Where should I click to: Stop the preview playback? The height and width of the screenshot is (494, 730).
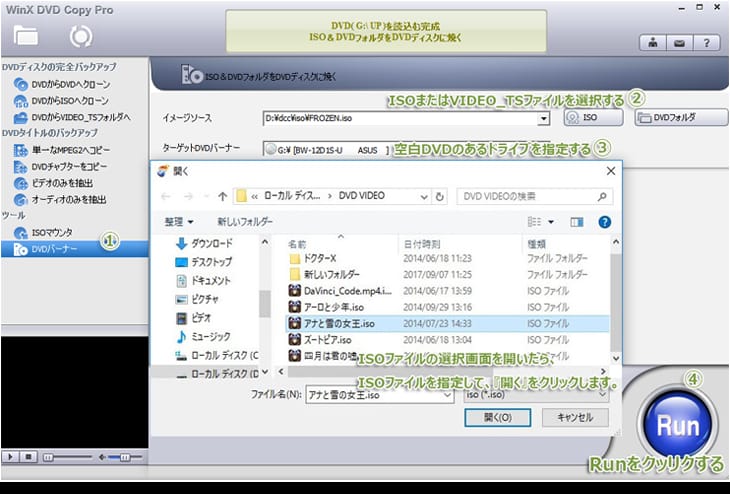coord(28,457)
